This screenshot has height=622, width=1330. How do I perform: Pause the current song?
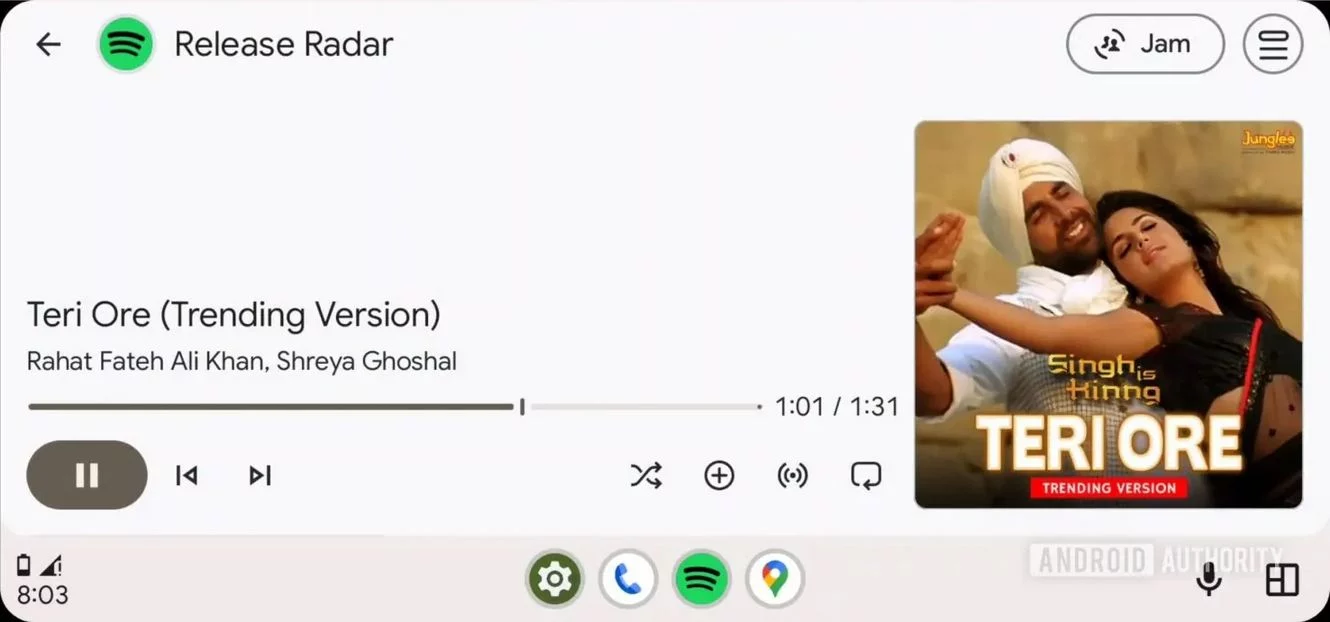point(87,475)
